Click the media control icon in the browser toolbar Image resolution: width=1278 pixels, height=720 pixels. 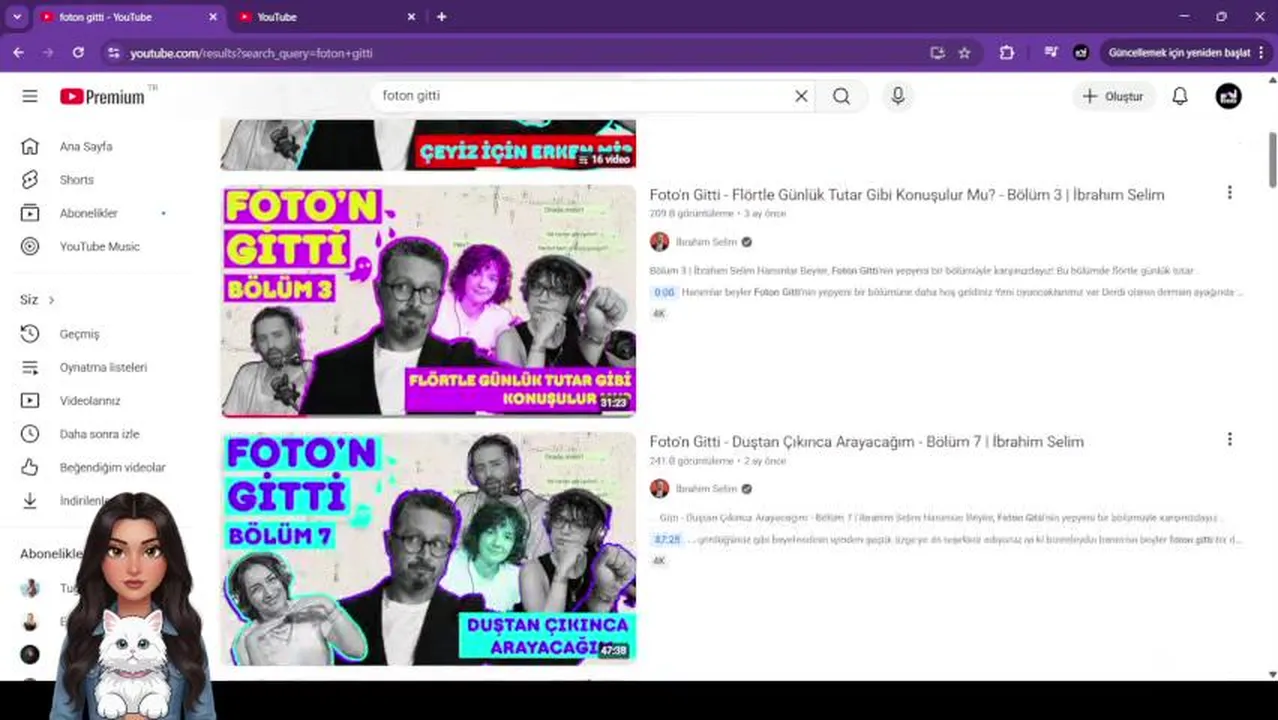click(1051, 53)
